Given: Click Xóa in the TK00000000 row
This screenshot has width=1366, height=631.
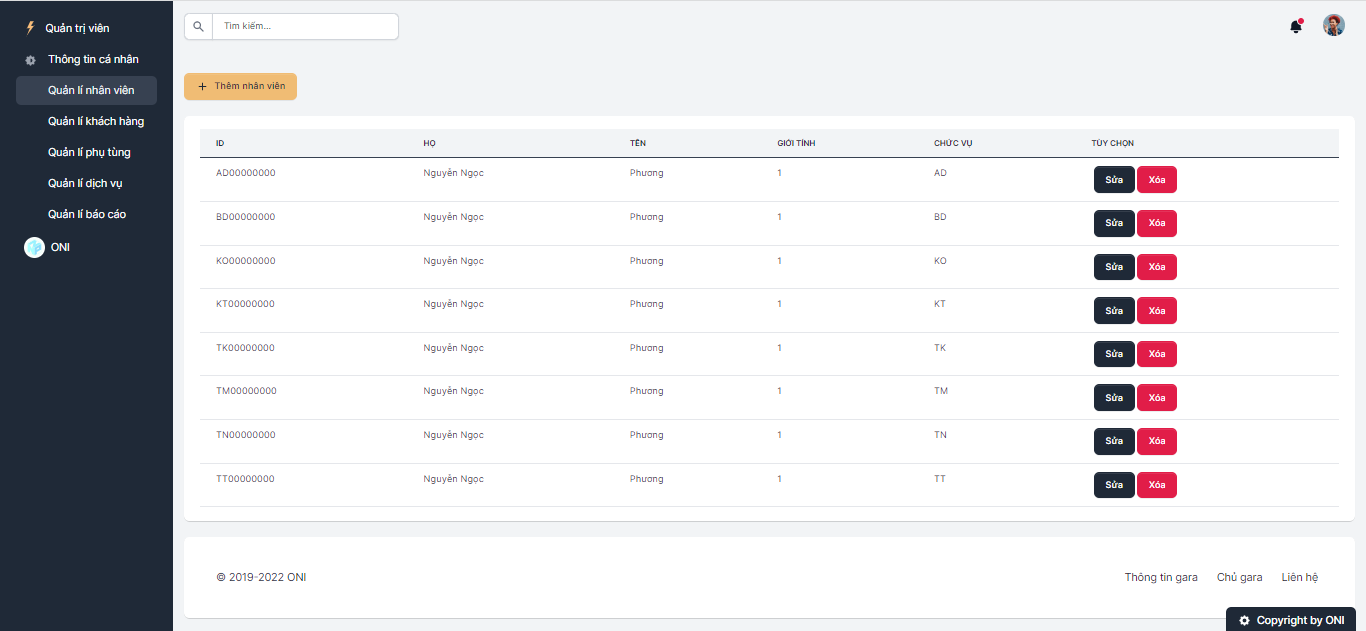Looking at the screenshot, I should [1157, 354].
